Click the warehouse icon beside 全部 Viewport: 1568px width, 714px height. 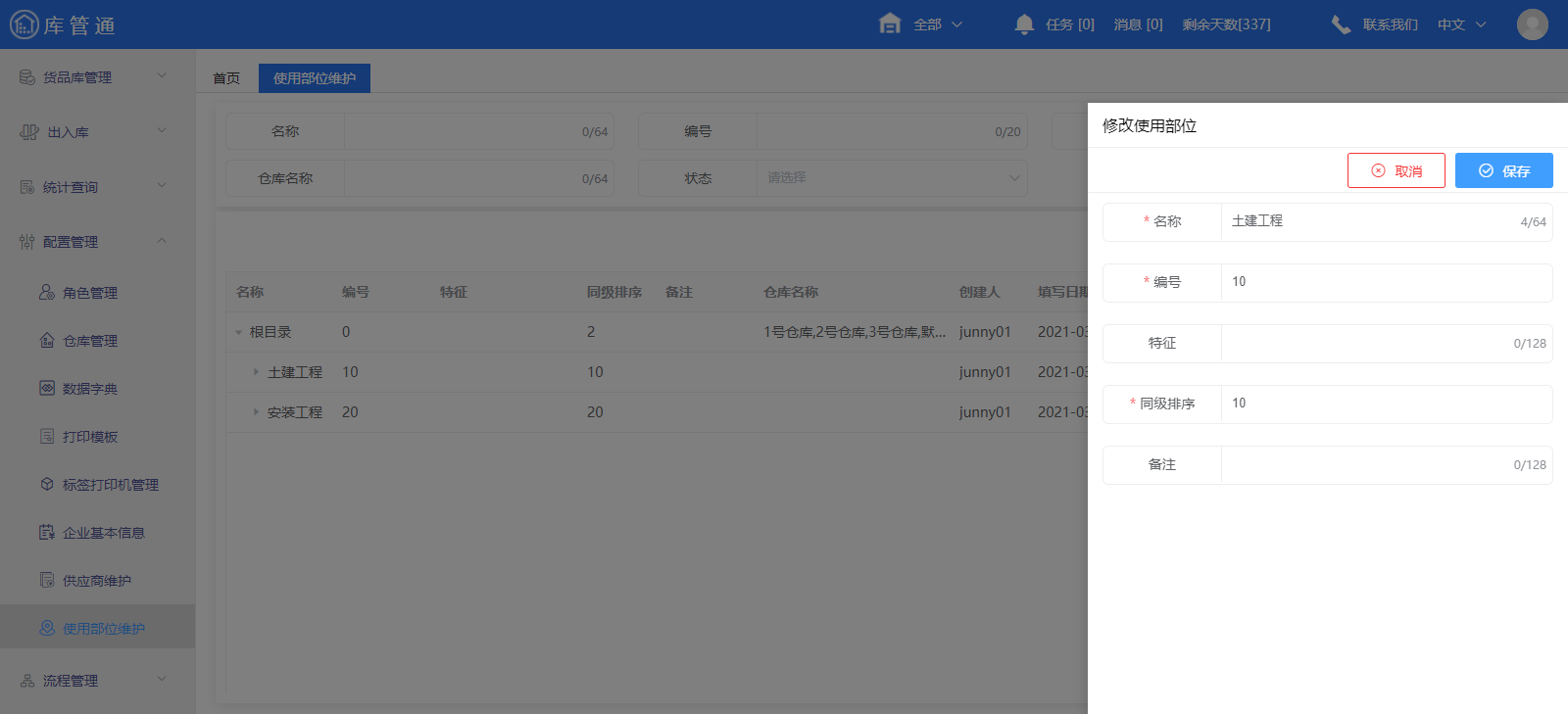890,24
